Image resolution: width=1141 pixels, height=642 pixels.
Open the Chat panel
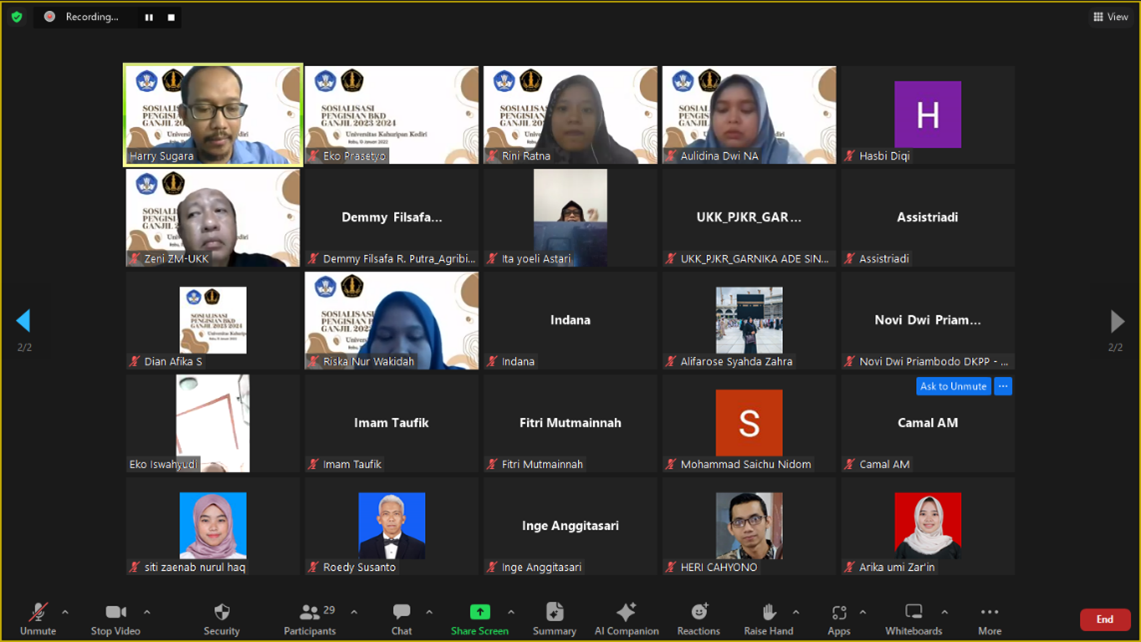coord(401,619)
